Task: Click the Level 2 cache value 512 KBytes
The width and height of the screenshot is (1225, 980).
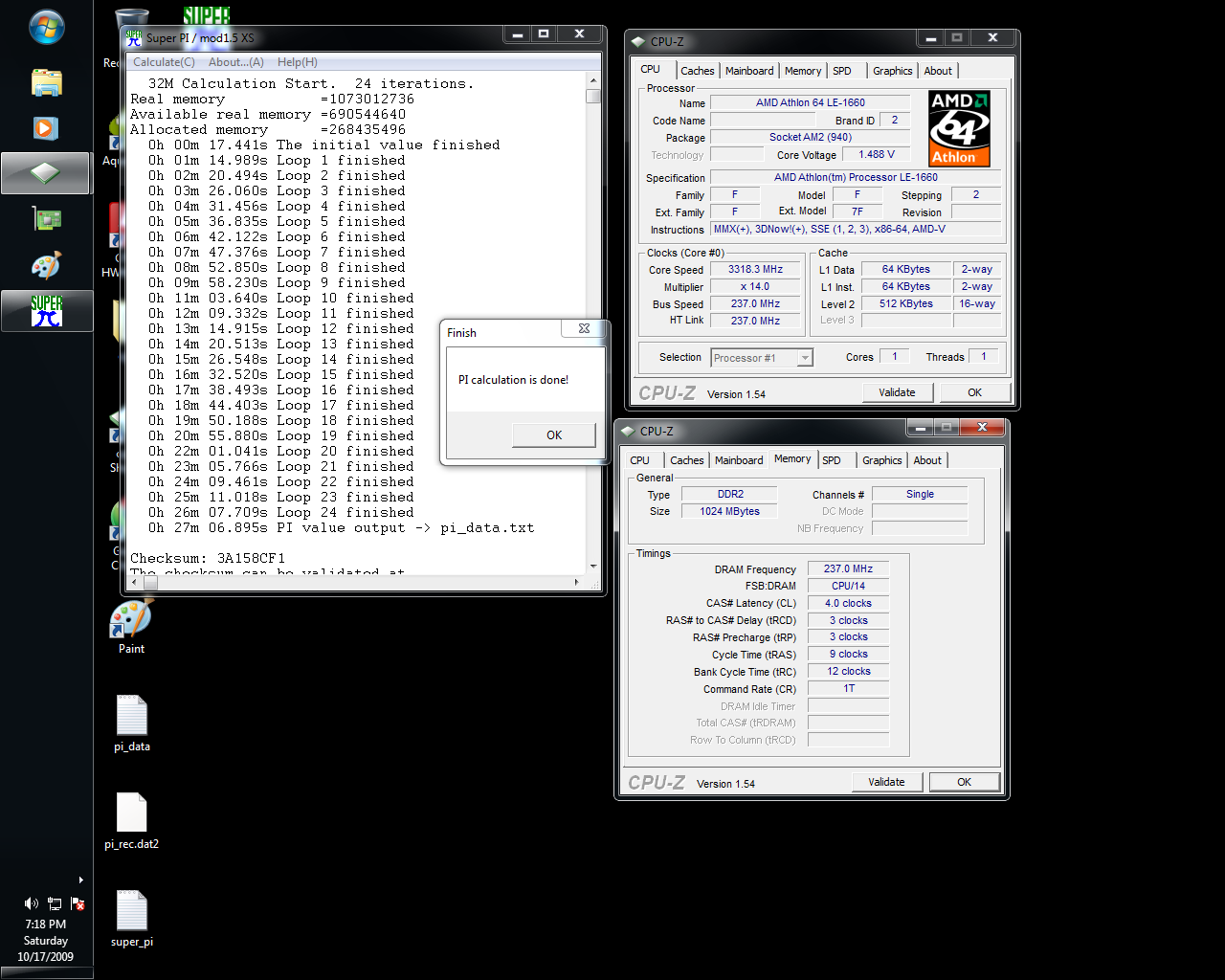Action: point(906,304)
